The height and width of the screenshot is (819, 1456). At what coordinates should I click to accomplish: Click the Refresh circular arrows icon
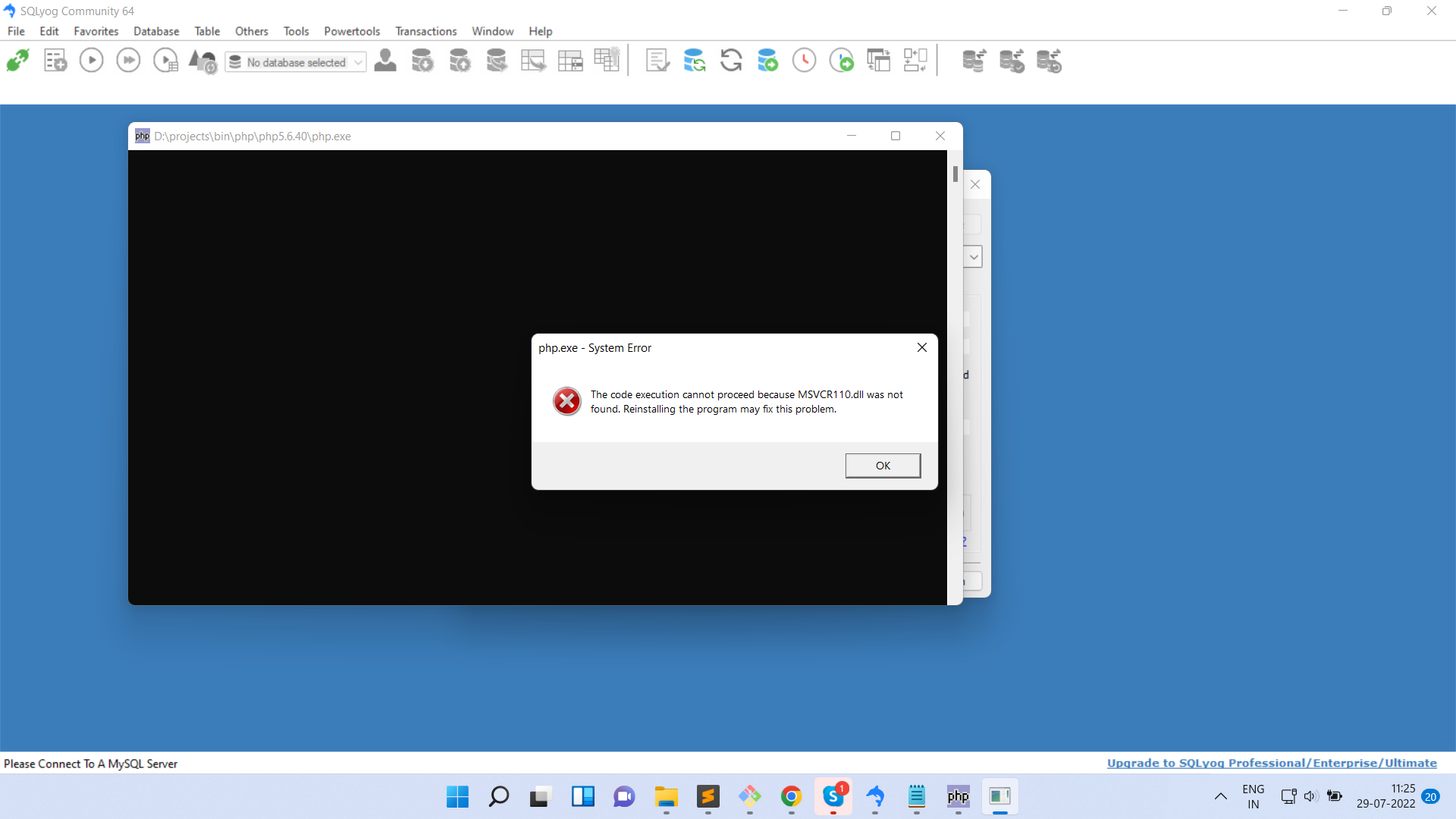coord(731,61)
